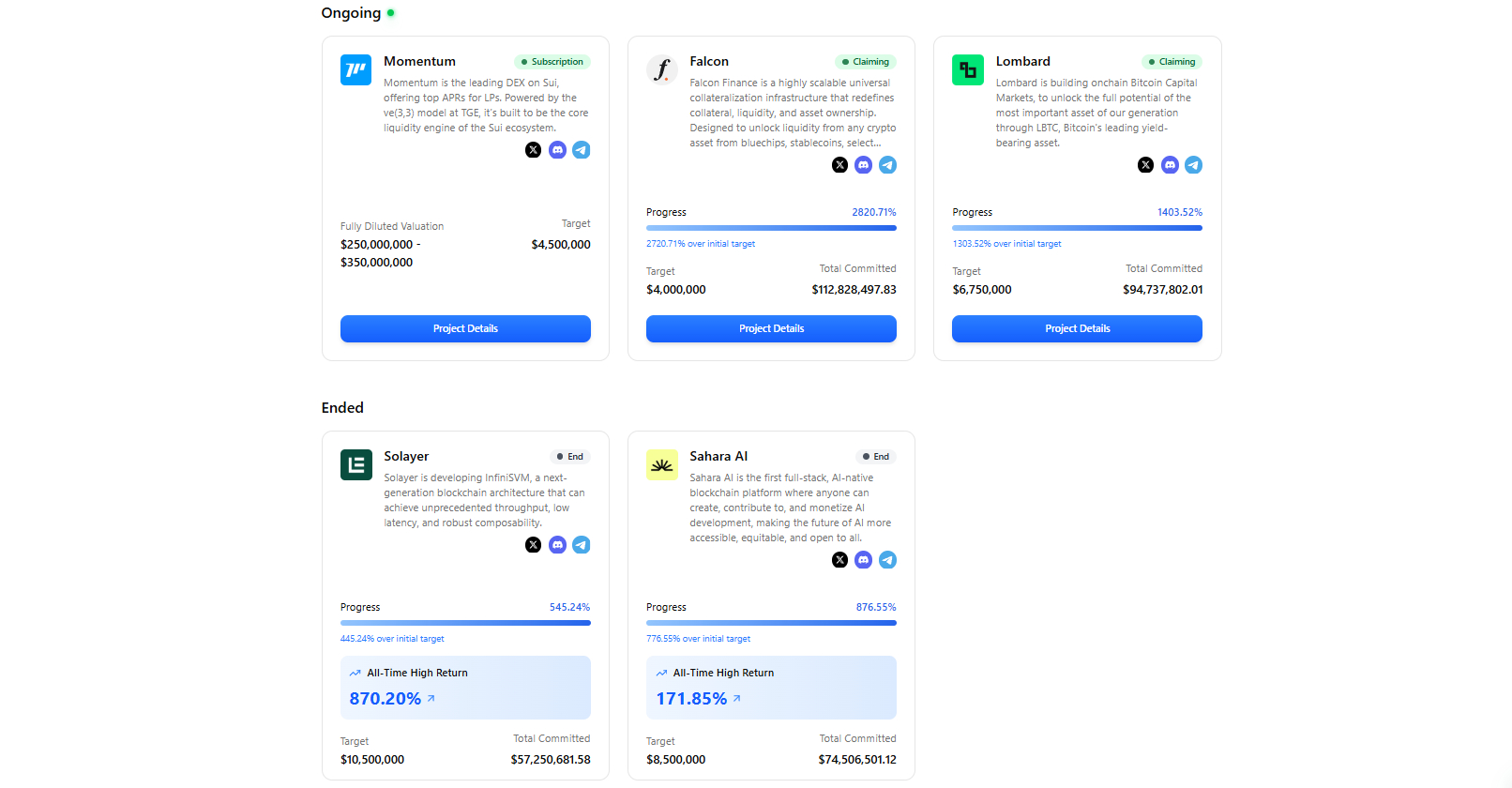Open Momentum's Discord icon

point(557,150)
